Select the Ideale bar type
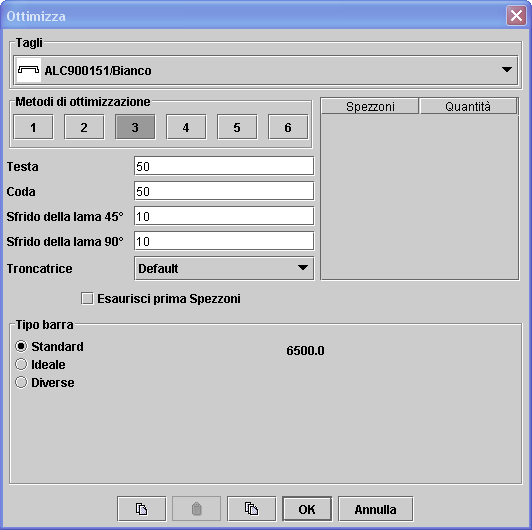 21,364
